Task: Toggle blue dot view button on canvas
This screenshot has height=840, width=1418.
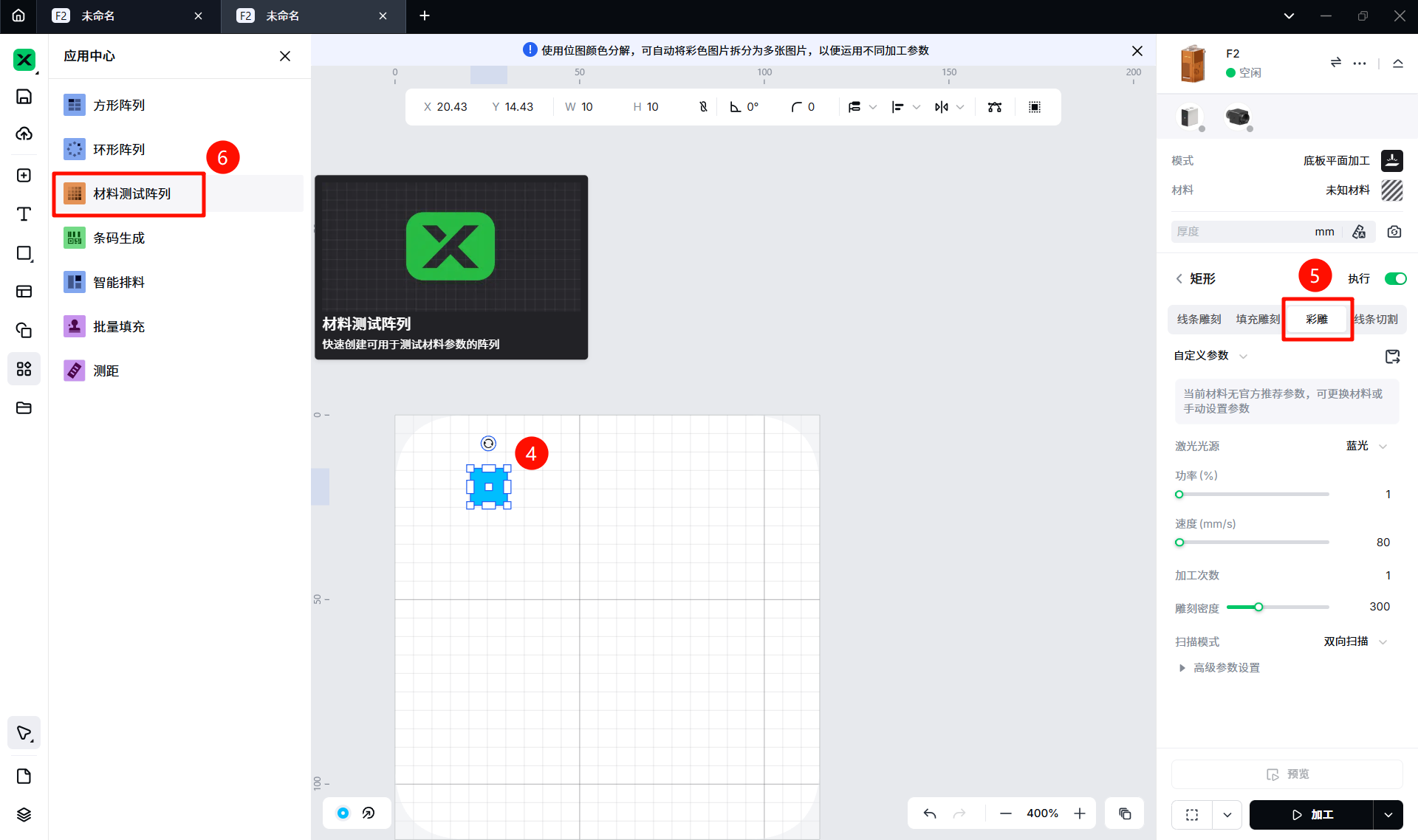Action: [343, 813]
